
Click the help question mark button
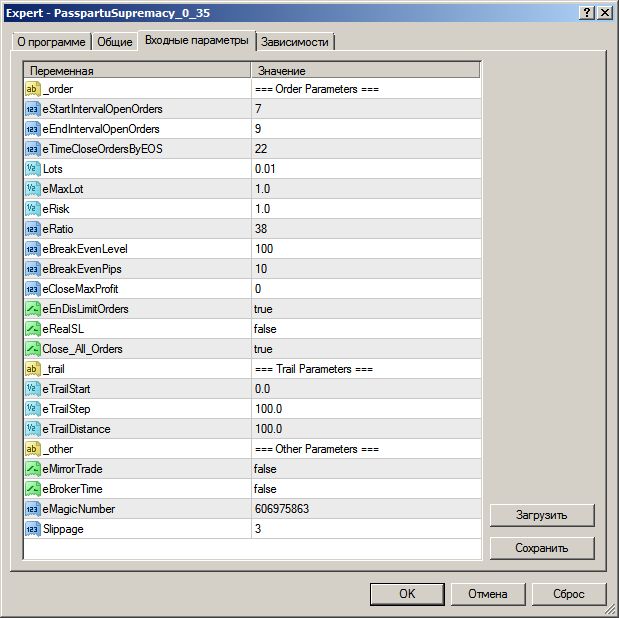(x=587, y=13)
